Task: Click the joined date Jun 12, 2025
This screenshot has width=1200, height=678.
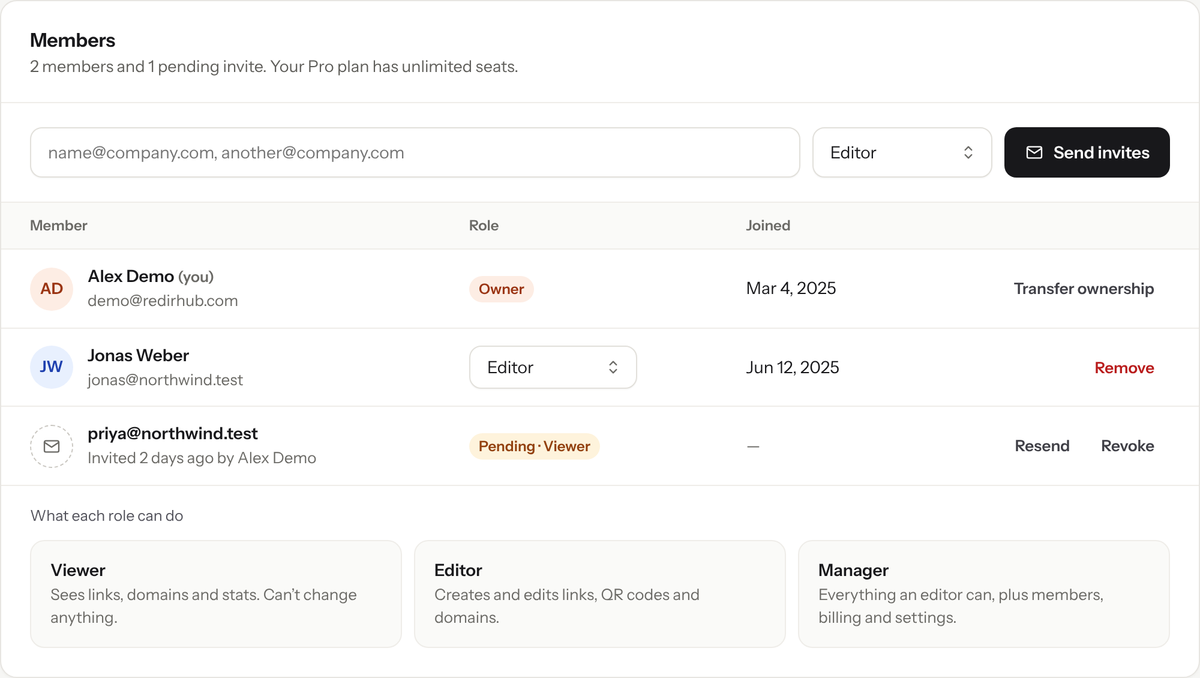Action: (x=793, y=368)
